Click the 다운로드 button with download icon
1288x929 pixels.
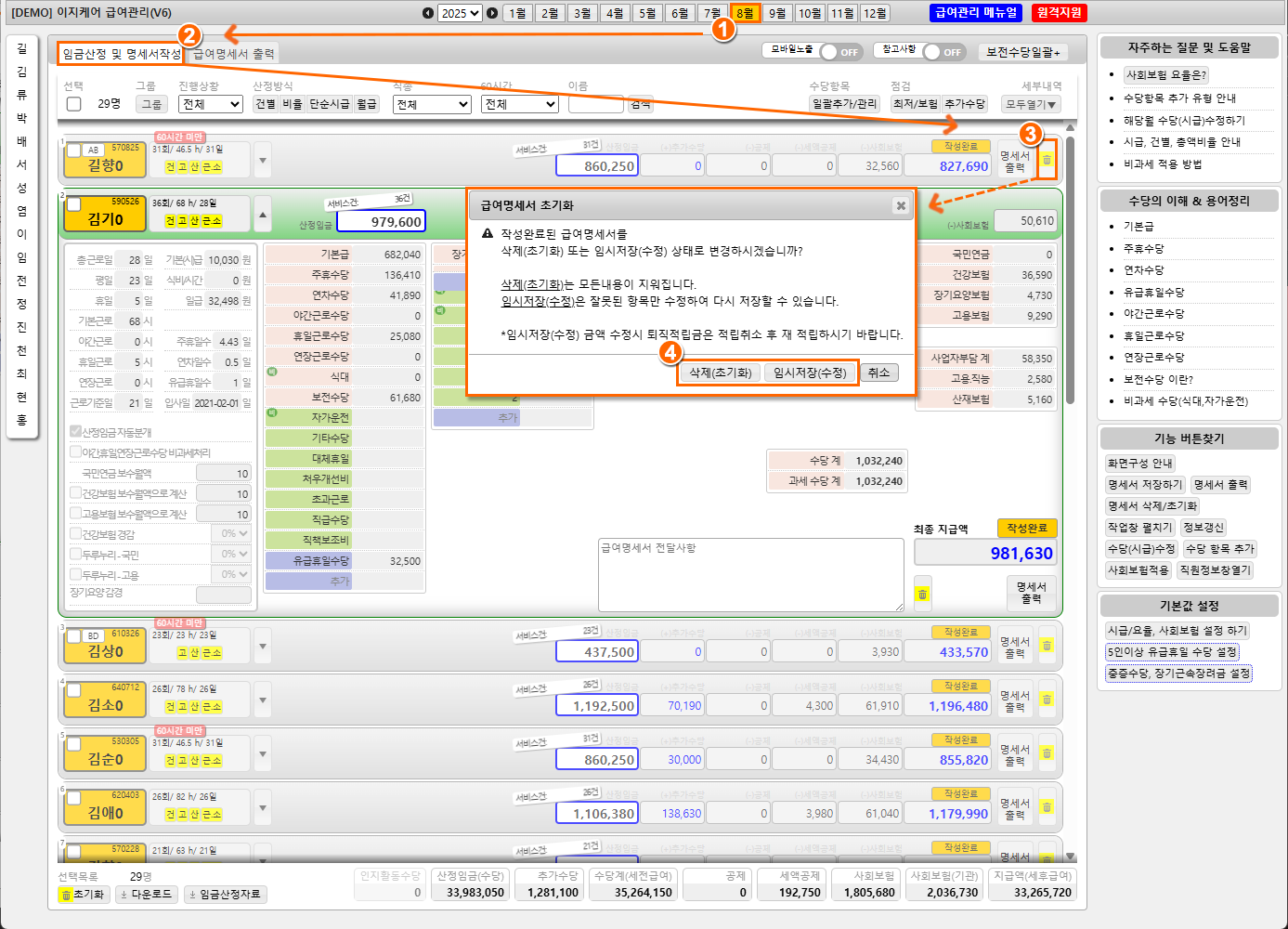pyautogui.click(x=147, y=894)
